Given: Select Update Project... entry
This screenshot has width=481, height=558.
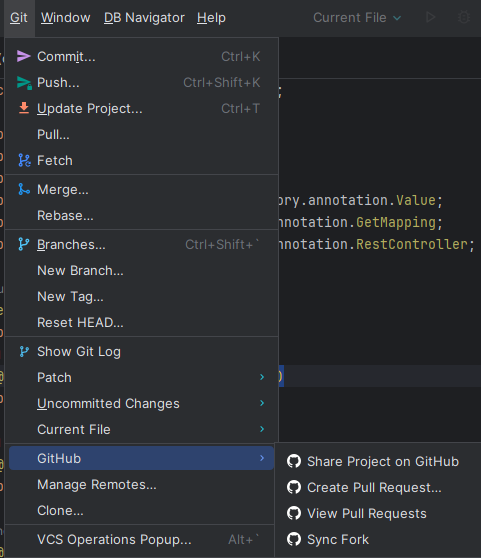Looking at the screenshot, I should coord(141,108).
